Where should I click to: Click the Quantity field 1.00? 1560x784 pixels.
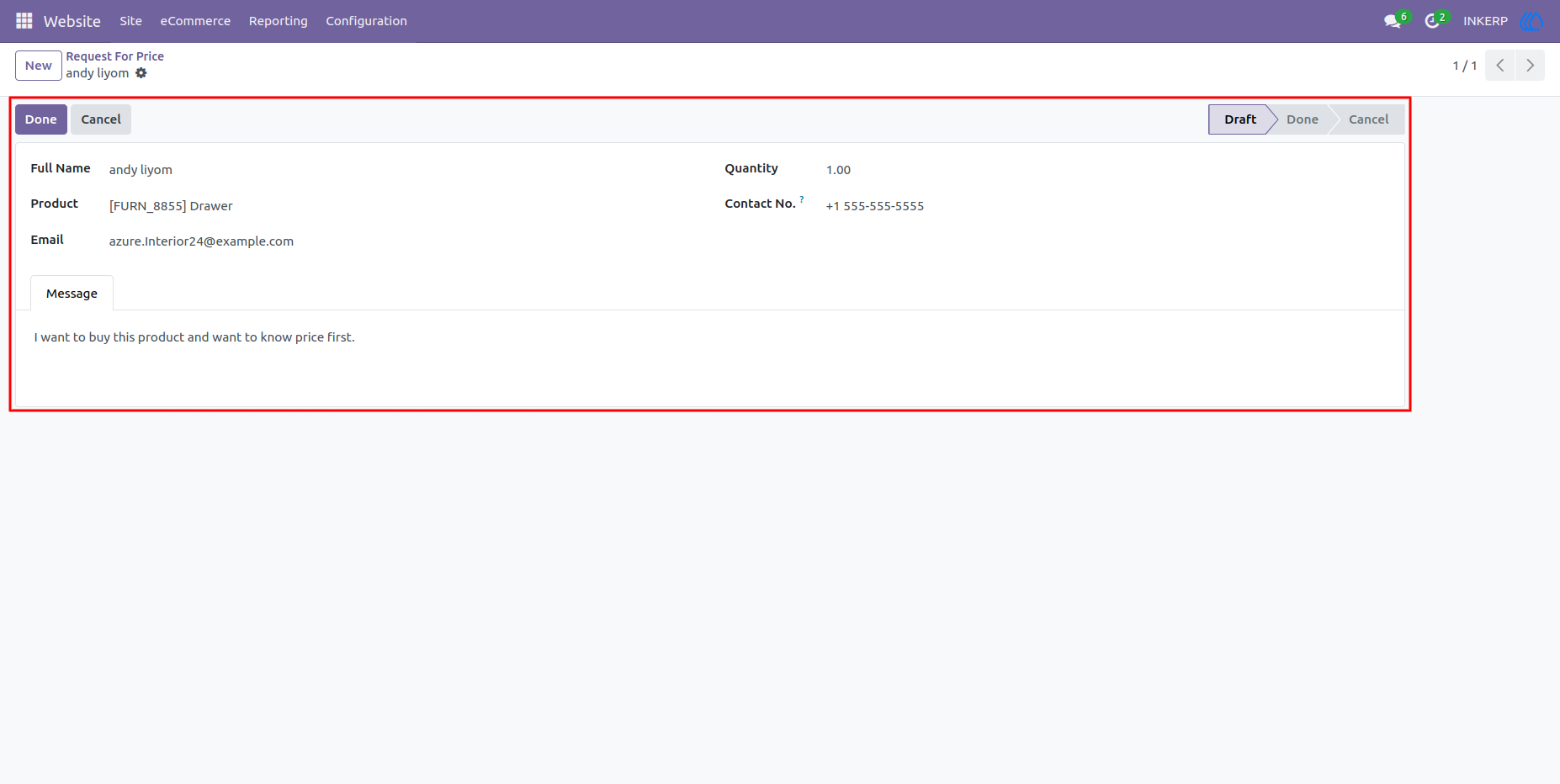coord(838,170)
